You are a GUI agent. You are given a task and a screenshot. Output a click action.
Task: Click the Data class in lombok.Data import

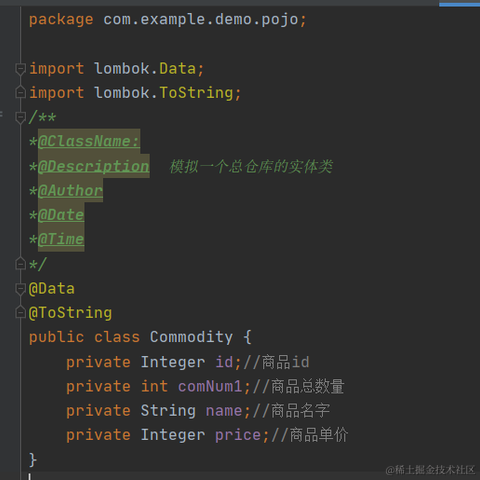coord(177,69)
